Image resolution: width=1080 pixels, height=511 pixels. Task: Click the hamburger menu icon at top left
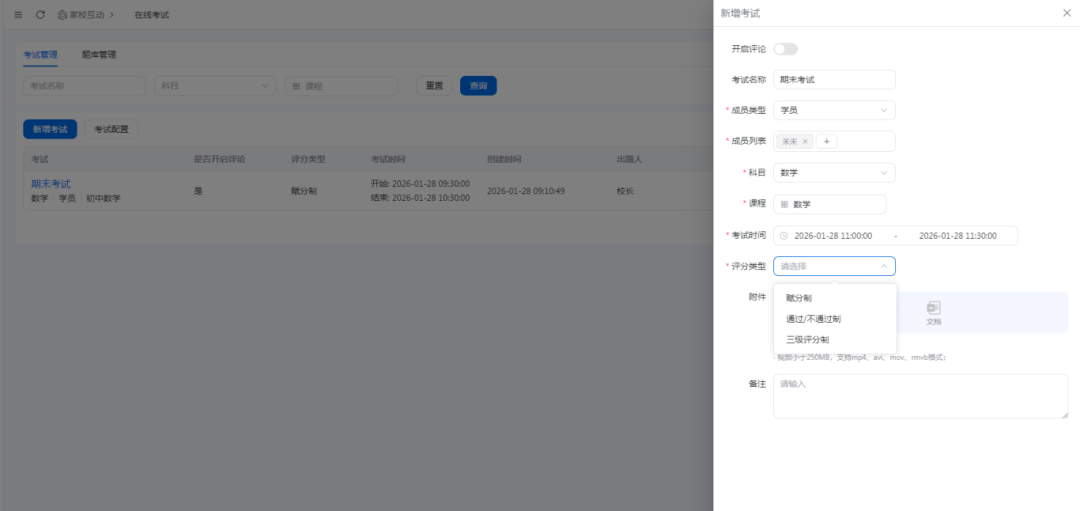click(18, 15)
